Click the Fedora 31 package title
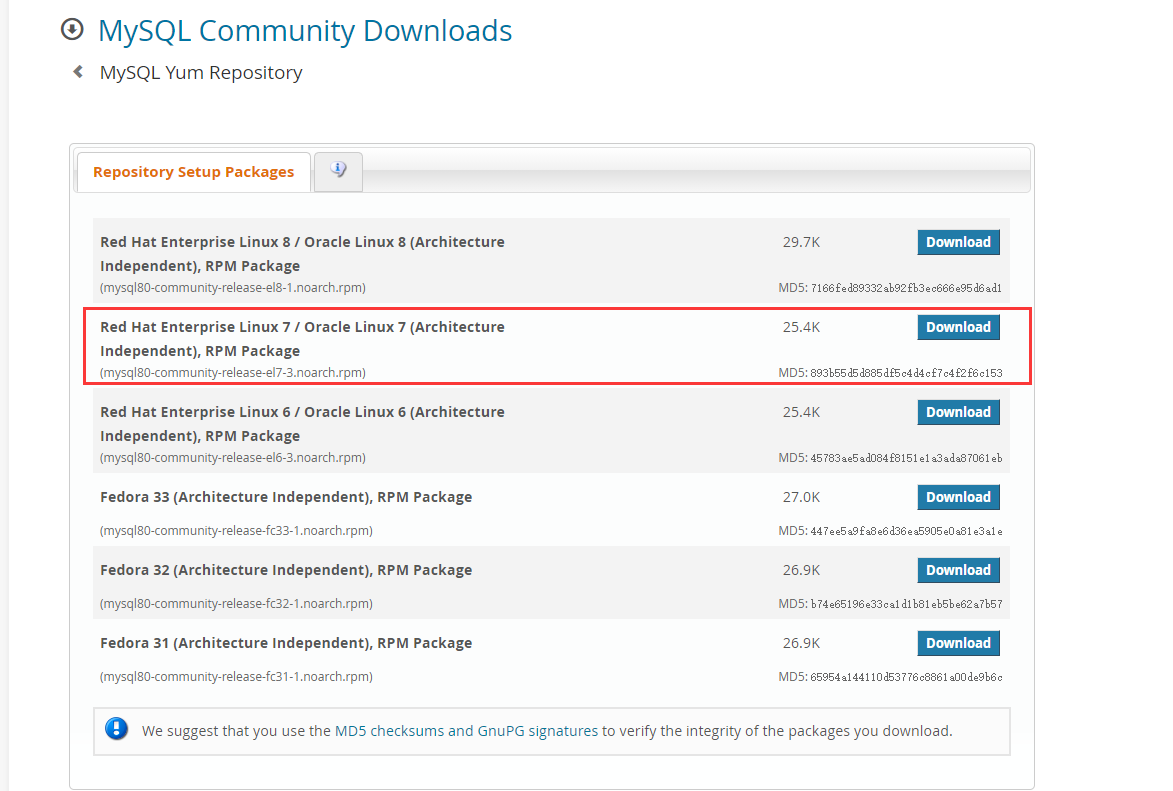The width and height of the screenshot is (1173, 791). click(286, 644)
